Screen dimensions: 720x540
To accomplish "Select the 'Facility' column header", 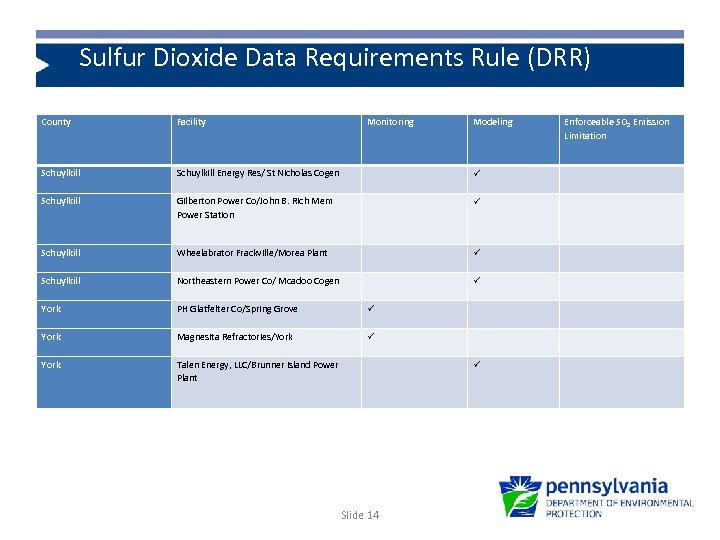I will pos(266,140).
